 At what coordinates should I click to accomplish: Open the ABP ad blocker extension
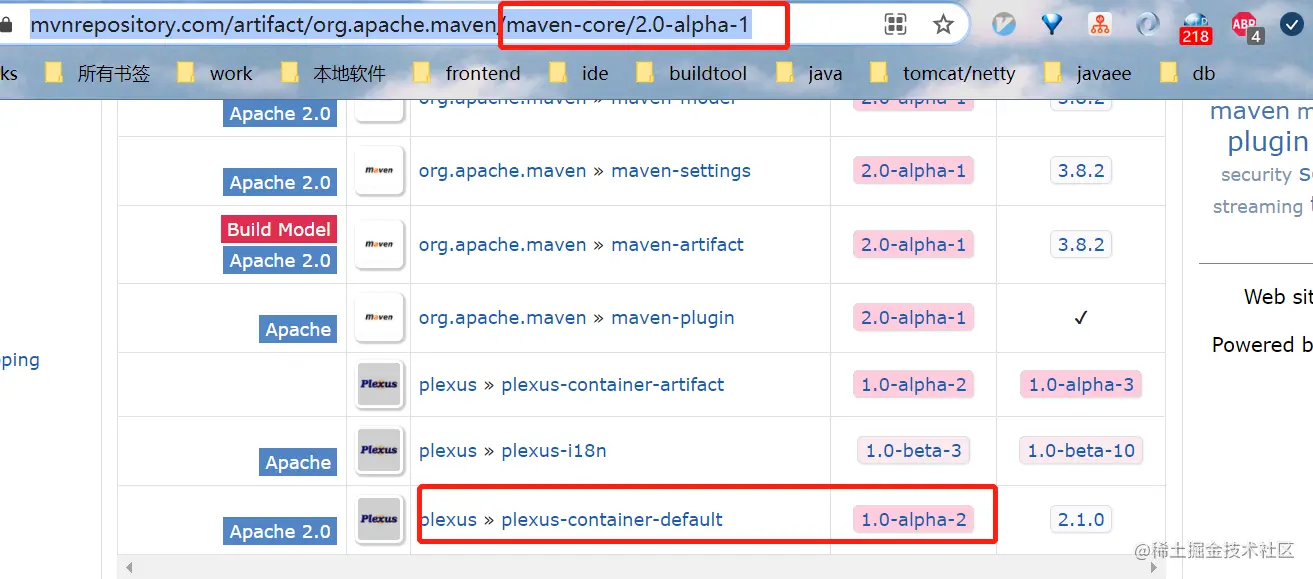[1246, 27]
